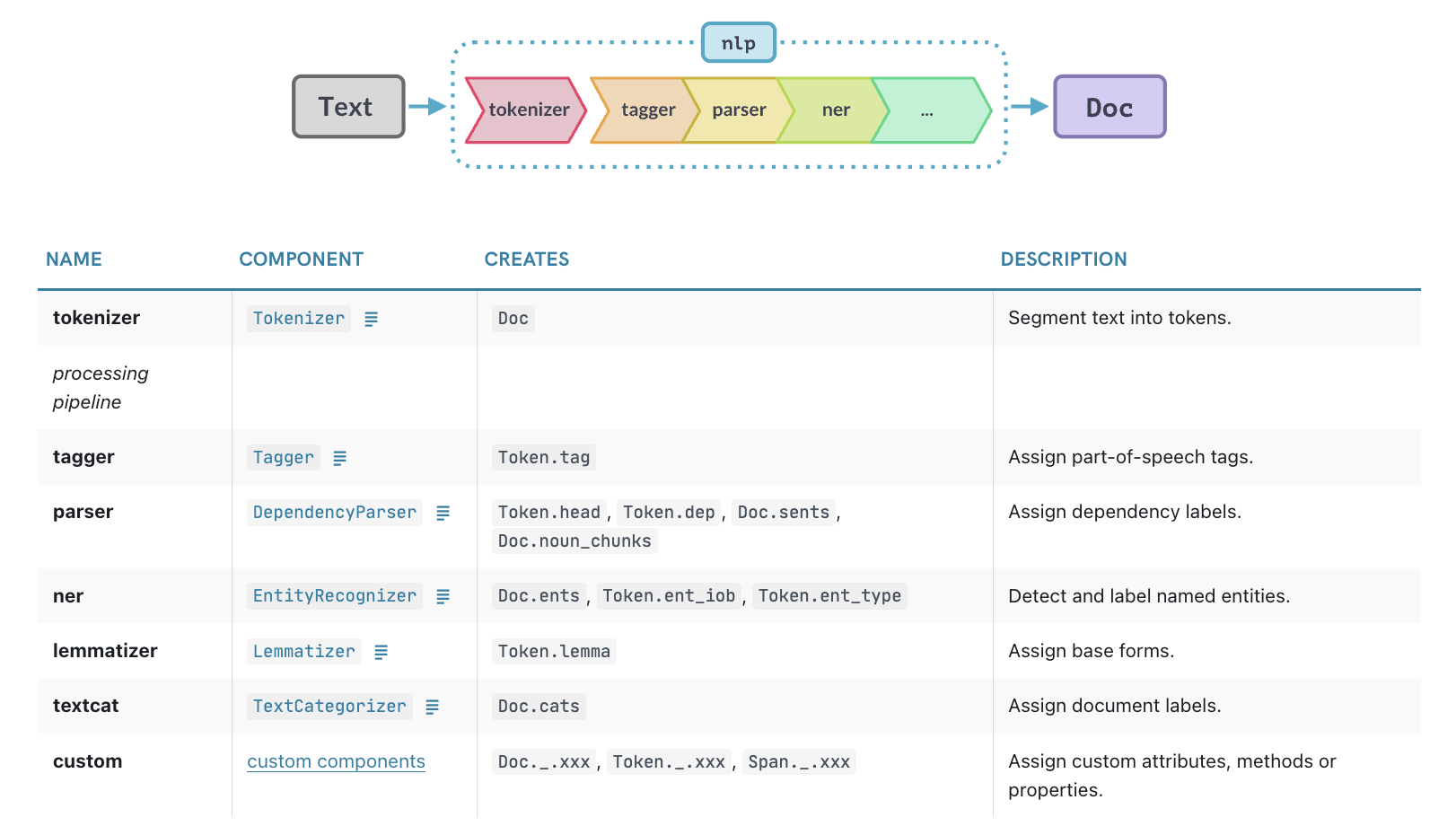Click the source icon next to TextCategorizer

[x=432, y=707]
